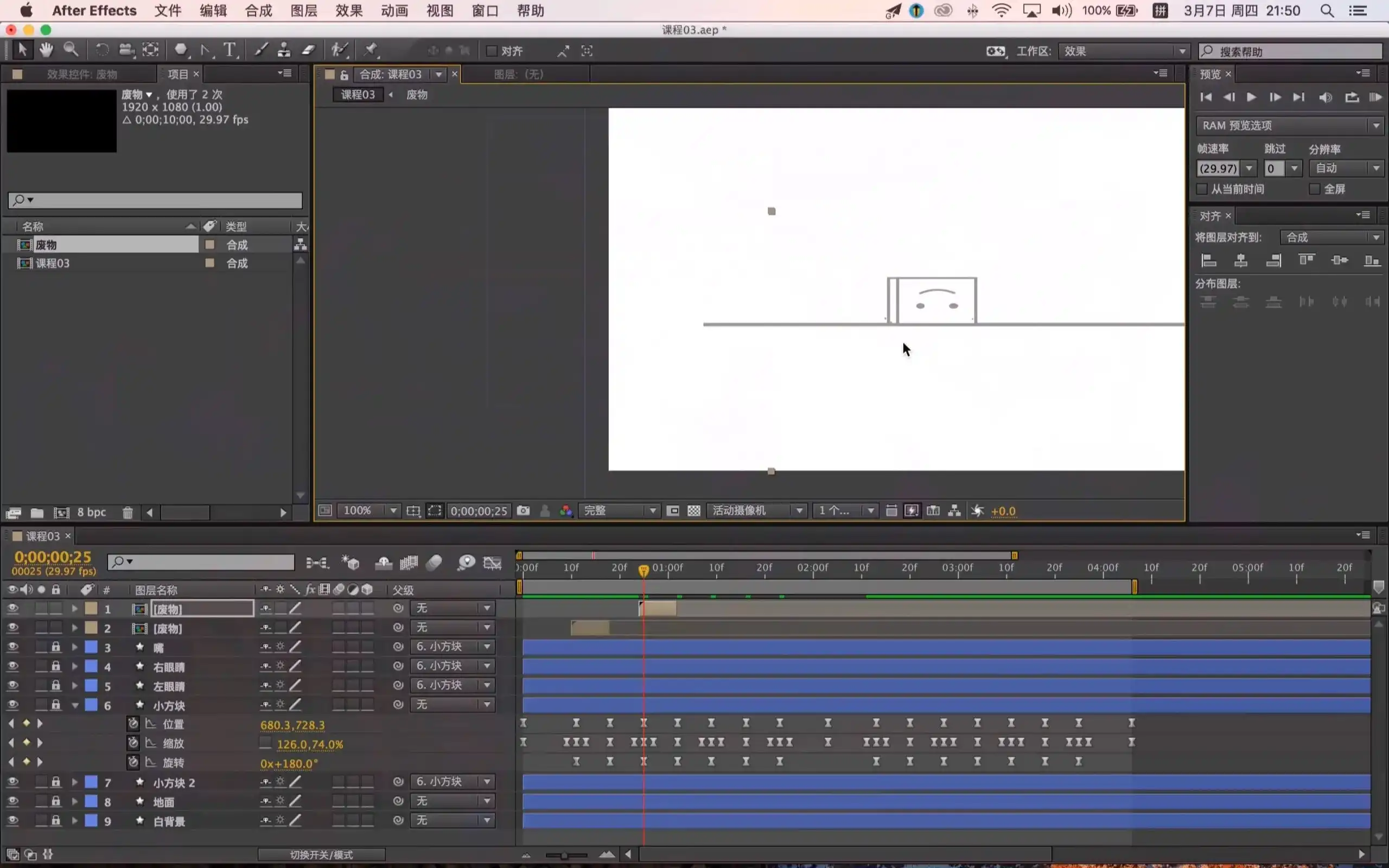The image size is (1389, 868).
Task: Check the 从当前时间 option
Action: click(1202, 189)
